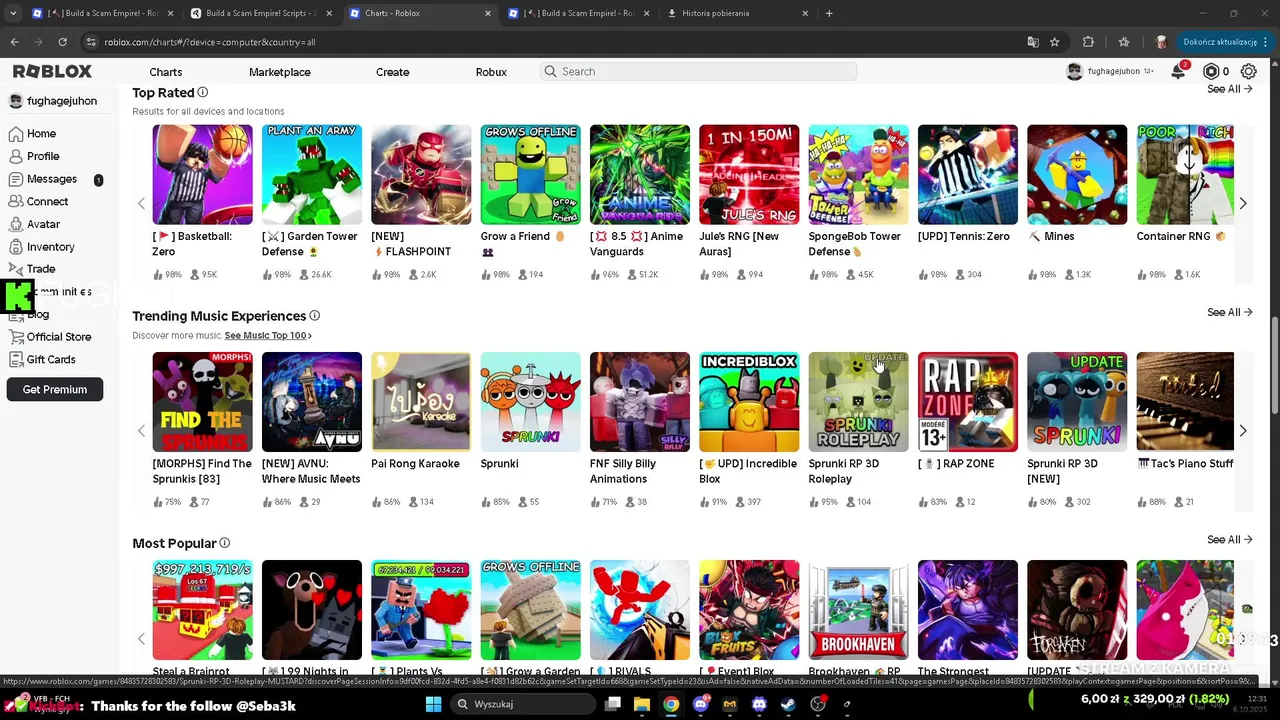Screen dimensions: 1280x720
Task: Open the Brookhaven game thumbnail
Action: click(858, 610)
